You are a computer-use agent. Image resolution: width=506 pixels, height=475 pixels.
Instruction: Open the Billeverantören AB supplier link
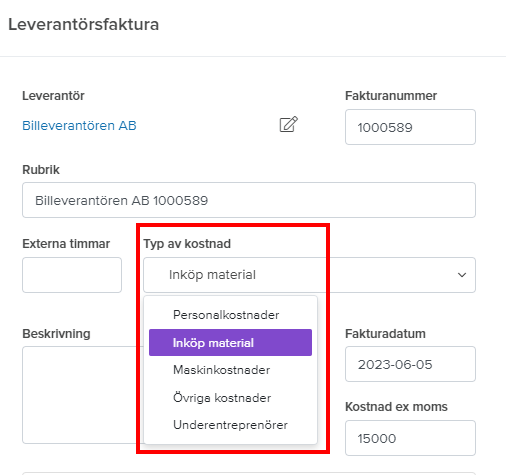click(x=79, y=126)
